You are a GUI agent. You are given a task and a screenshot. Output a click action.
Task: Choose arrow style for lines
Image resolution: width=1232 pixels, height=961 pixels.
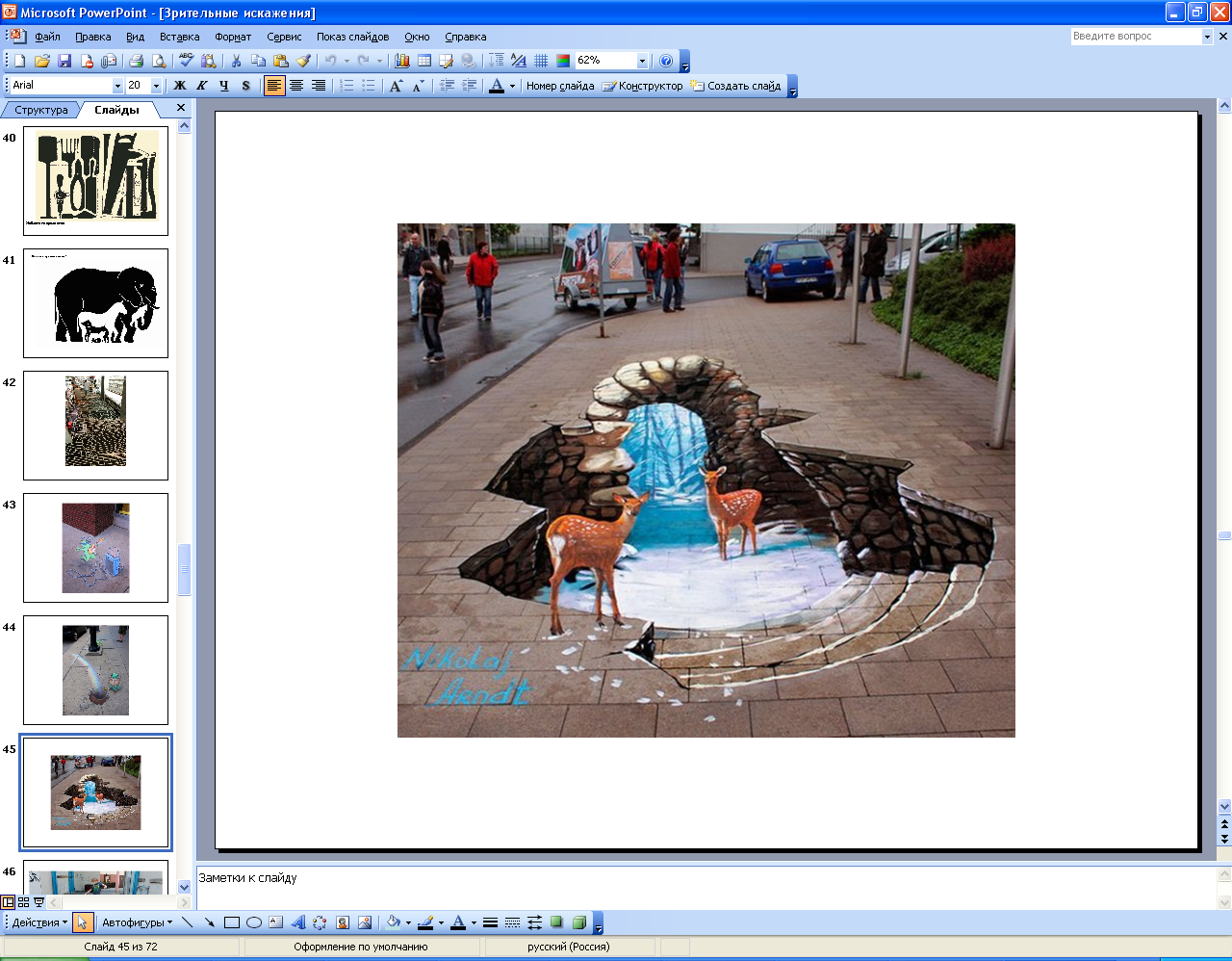(x=534, y=922)
